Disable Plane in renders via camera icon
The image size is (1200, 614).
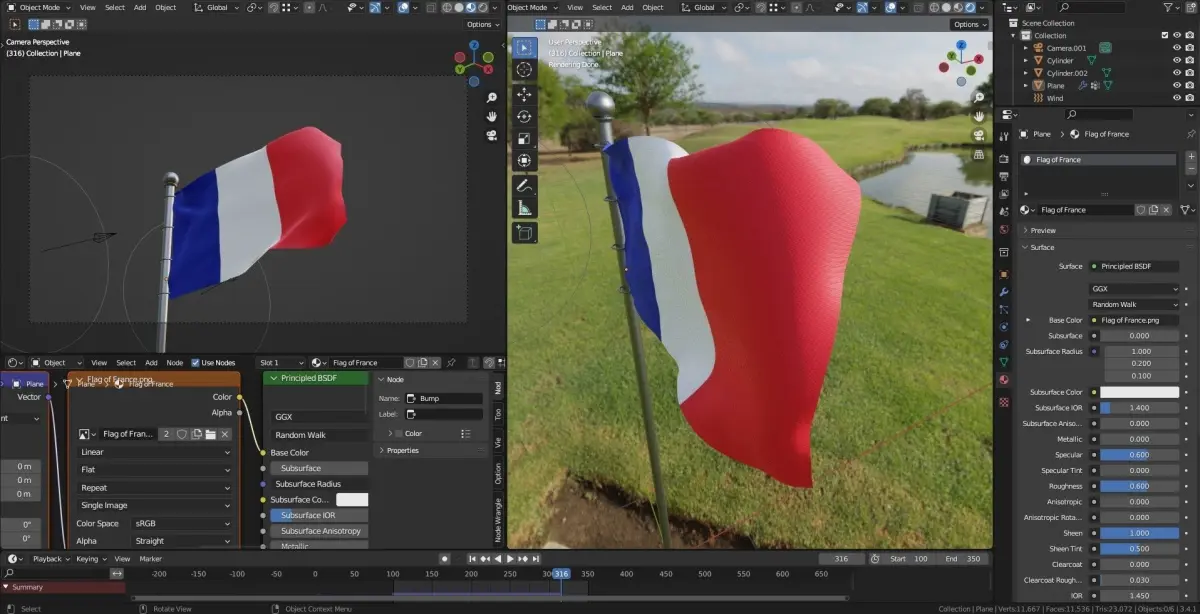pos(1190,86)
